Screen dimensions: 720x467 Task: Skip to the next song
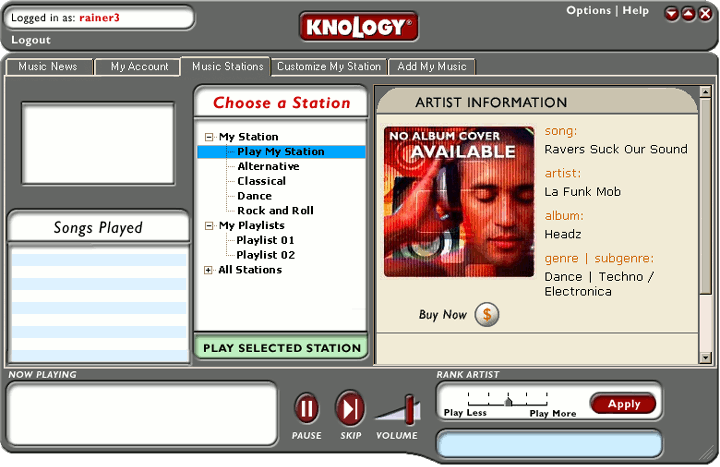click(350, 408)
